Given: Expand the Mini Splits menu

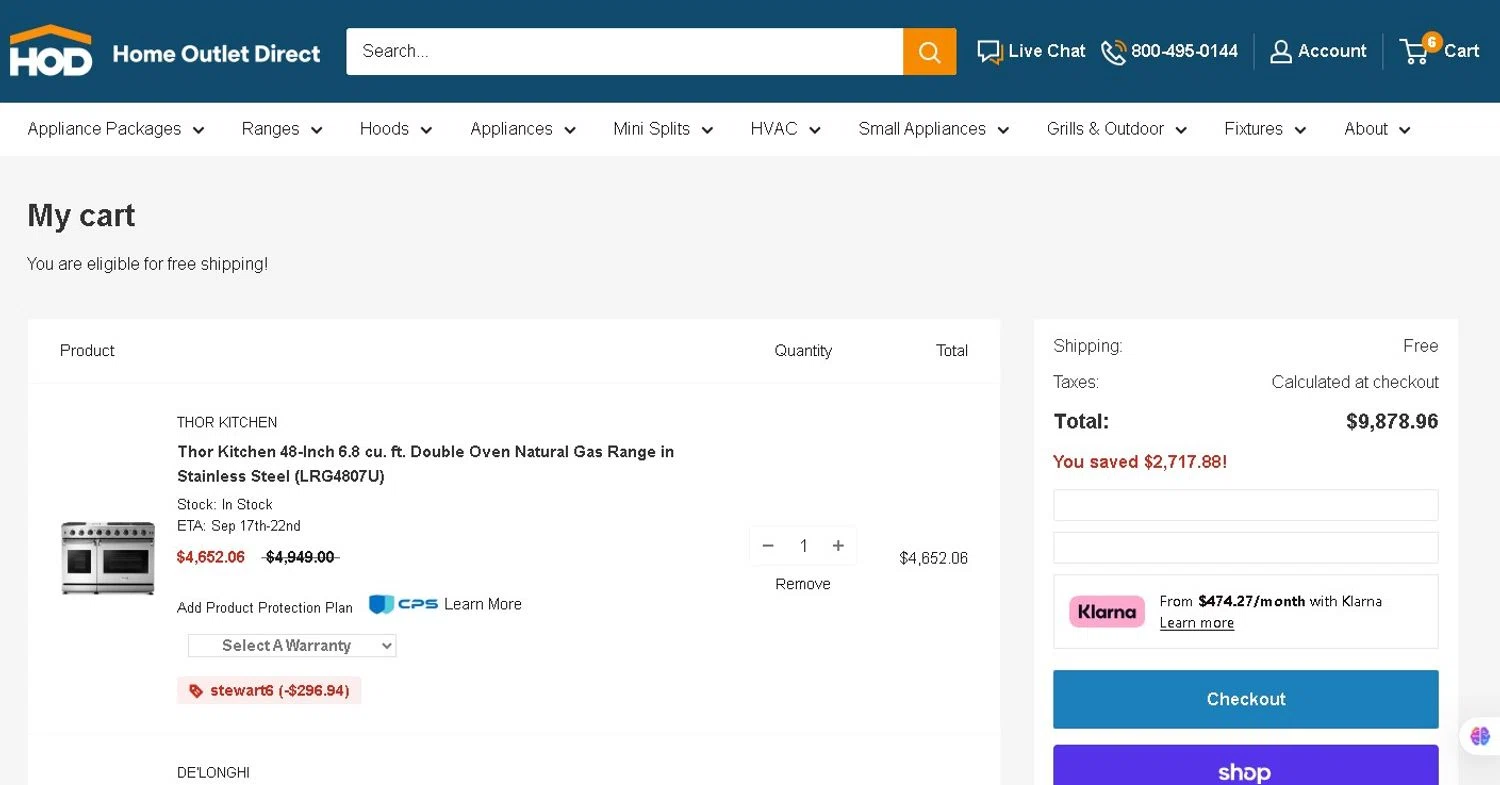Looking at the screenshot, I should tap(663, 129).
